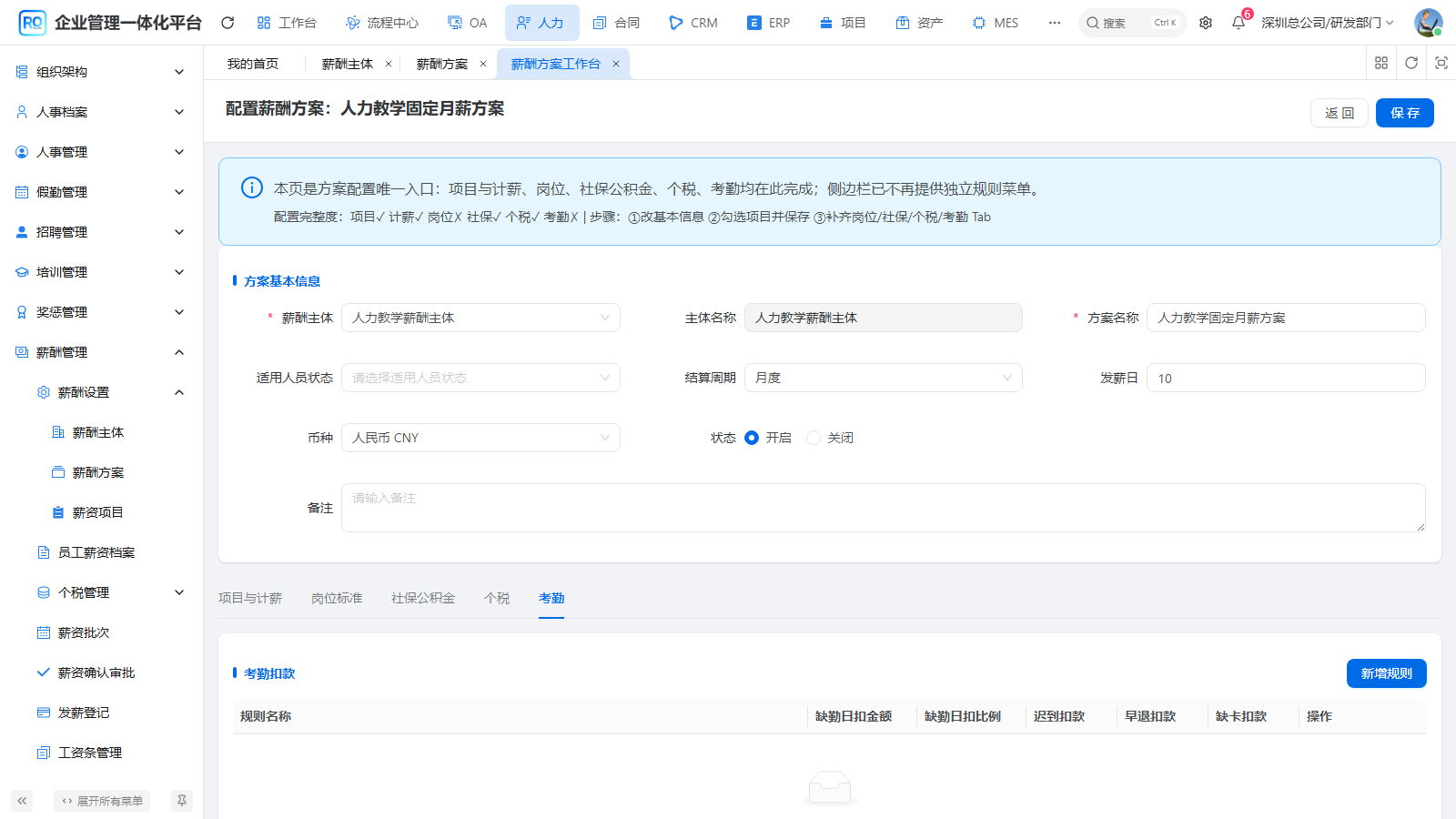
Task: Expand the 假勤管理 sidebar menu
Action: pyautogui.click(x=101, y=192)
